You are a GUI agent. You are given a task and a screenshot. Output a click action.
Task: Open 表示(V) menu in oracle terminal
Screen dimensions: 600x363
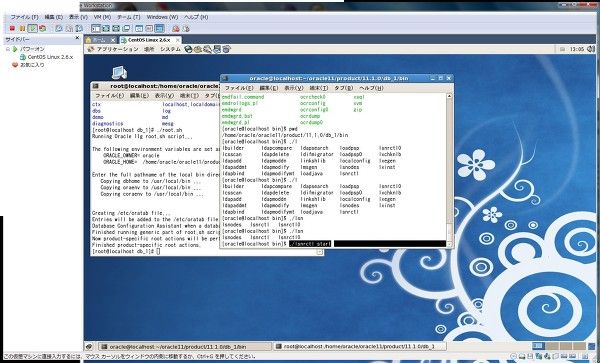(x=293, y=88)
